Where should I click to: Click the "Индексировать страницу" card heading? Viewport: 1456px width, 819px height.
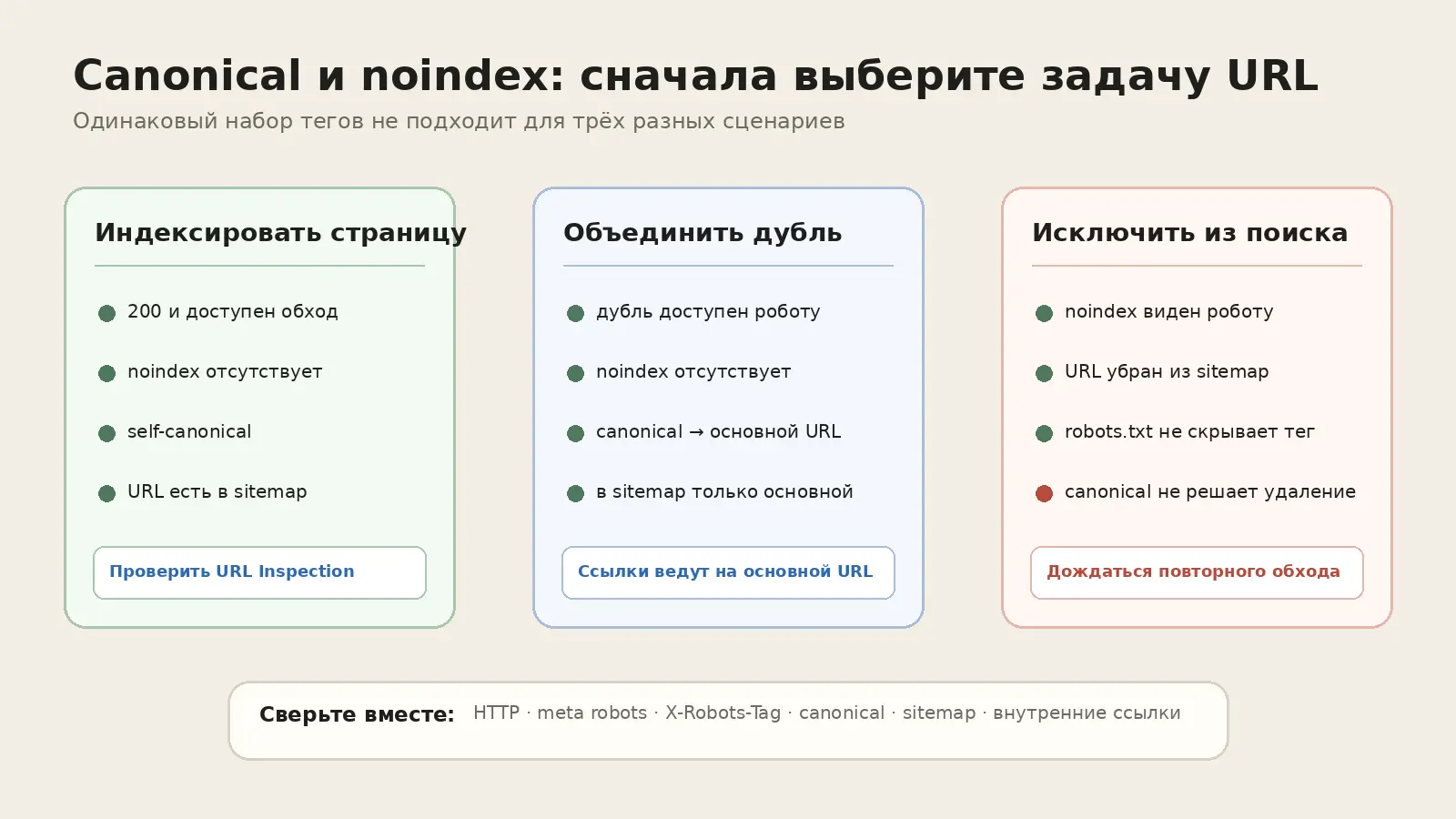tap(280, 233)
